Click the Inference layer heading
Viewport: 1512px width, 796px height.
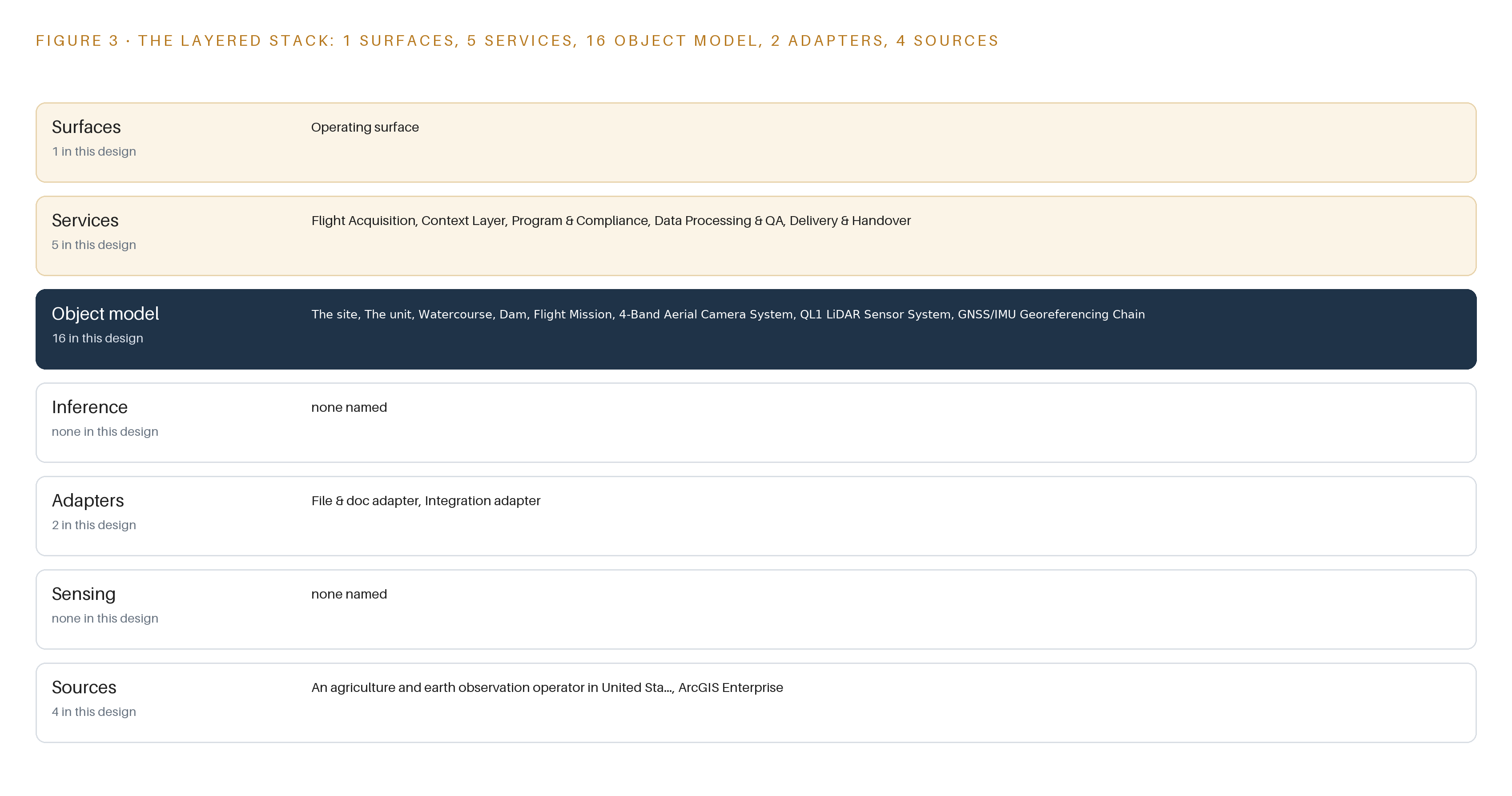90,407
